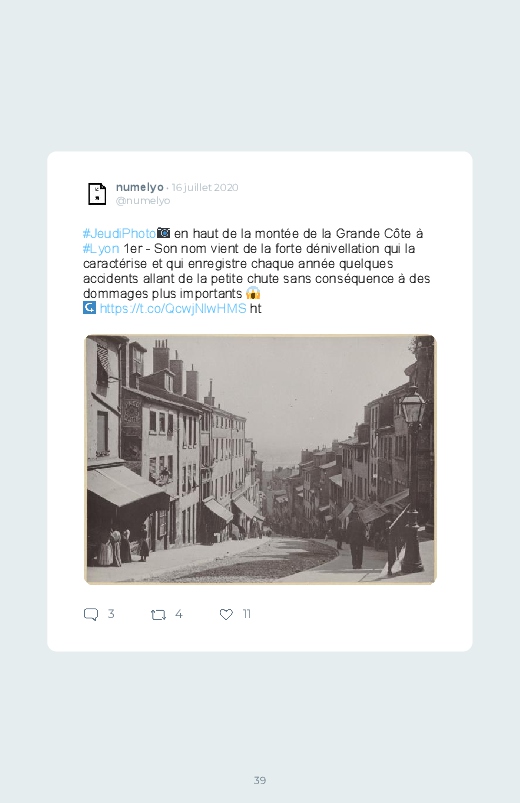Screen dimensions: 520x803
Task: Open the reply speech bubble icon
Action: tap(91, 614)
